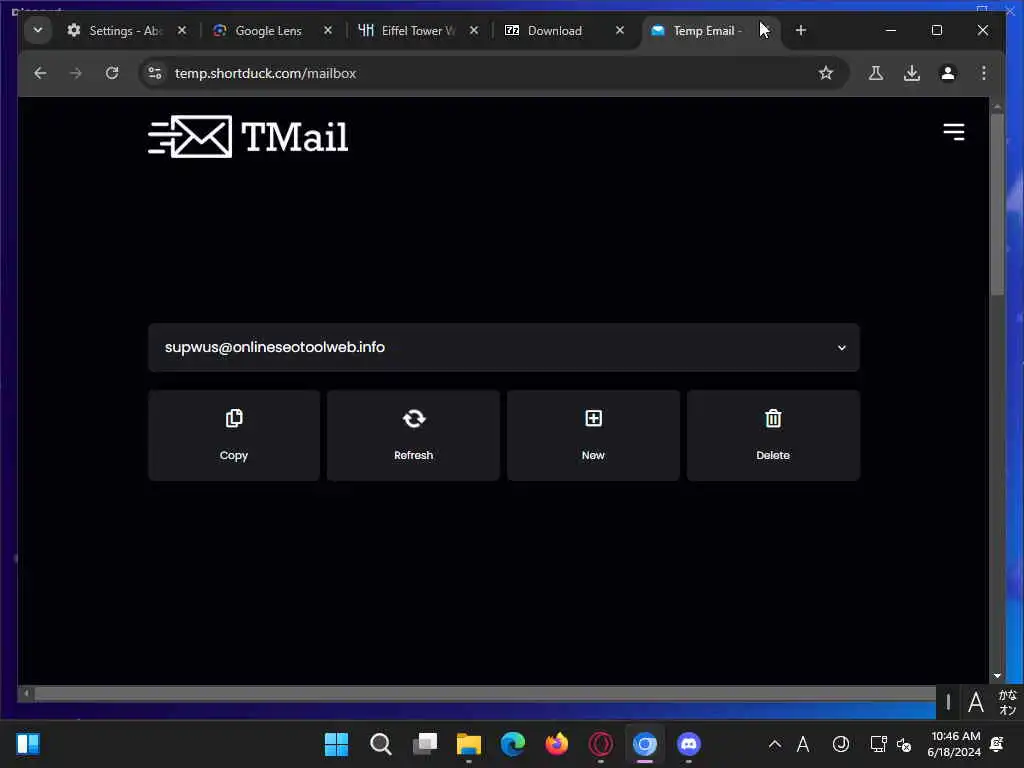Bookmark this page with the star
1024x768 pixels.
(x=826, y=73)
